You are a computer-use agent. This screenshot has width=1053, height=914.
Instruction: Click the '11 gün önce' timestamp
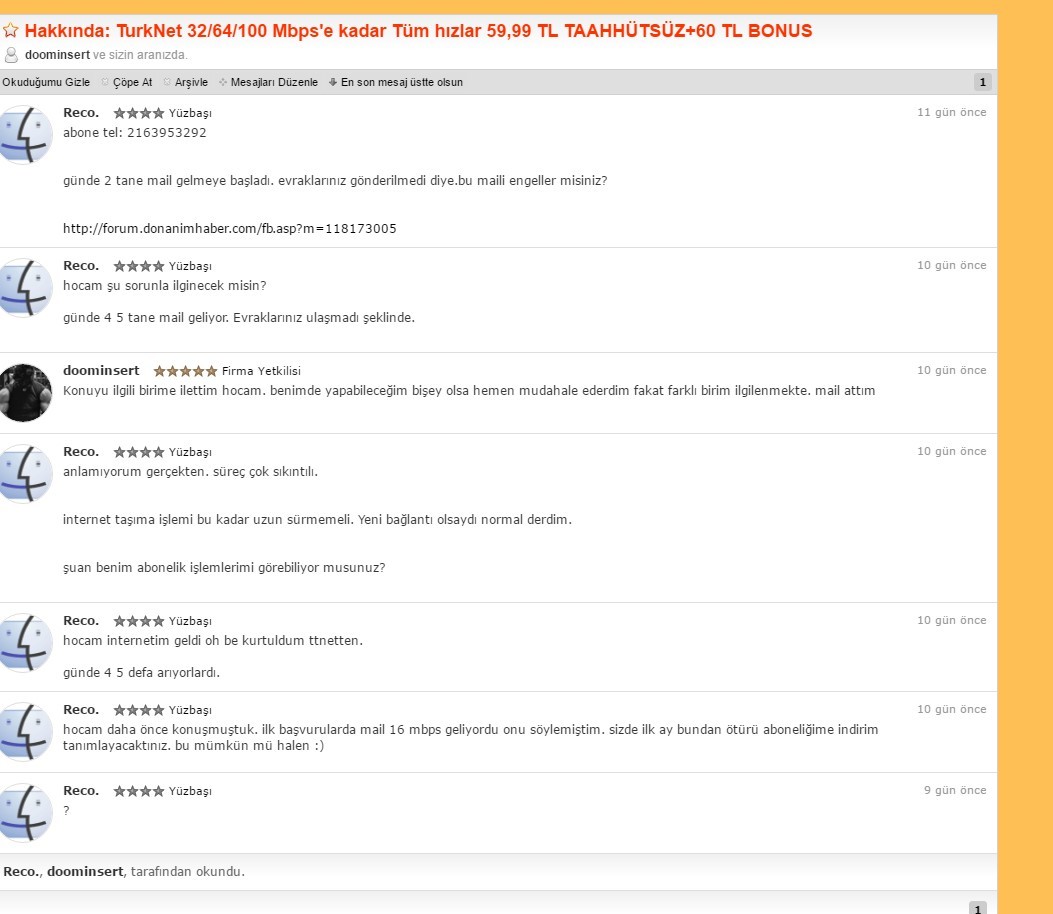click(952, 112)
